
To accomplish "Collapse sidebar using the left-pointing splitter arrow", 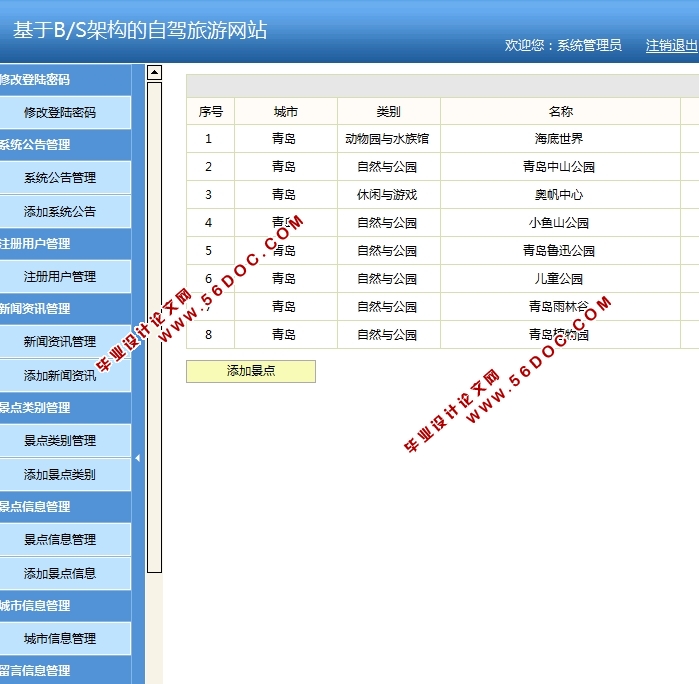I will (x=138, y=458).
